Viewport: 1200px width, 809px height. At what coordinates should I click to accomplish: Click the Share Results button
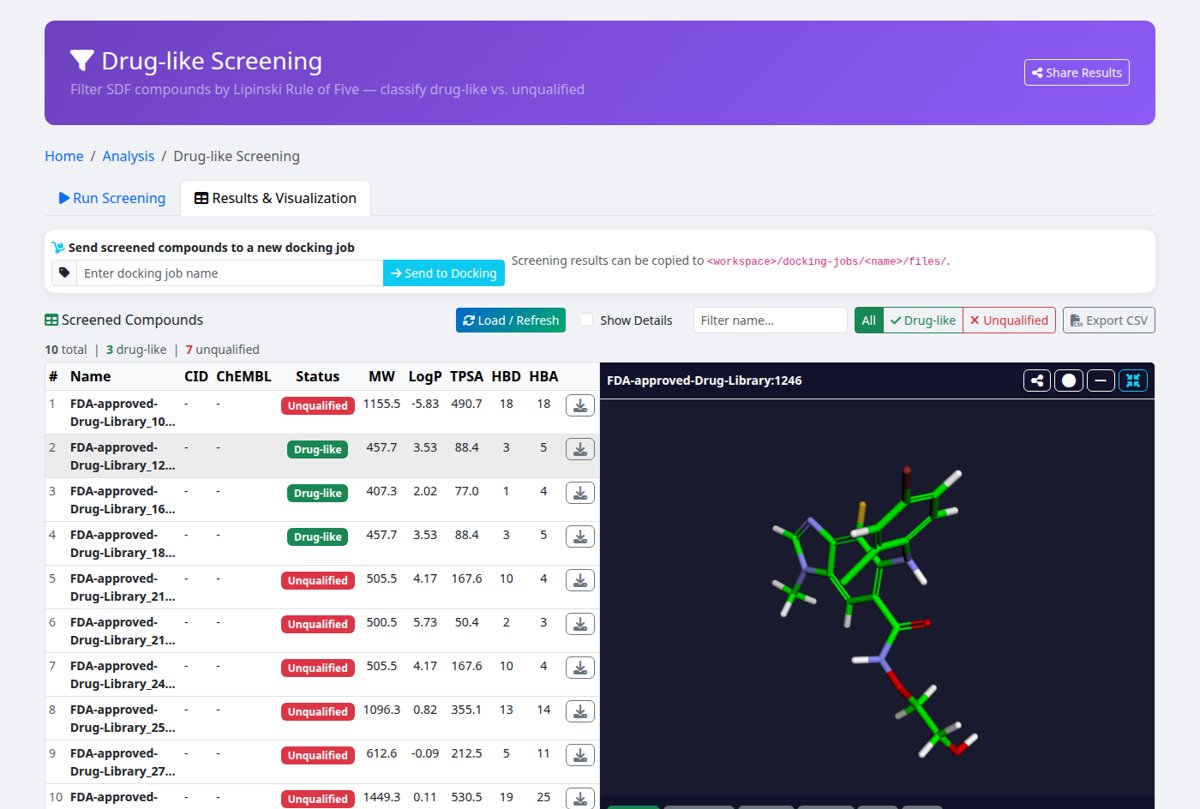point(1077,72)
